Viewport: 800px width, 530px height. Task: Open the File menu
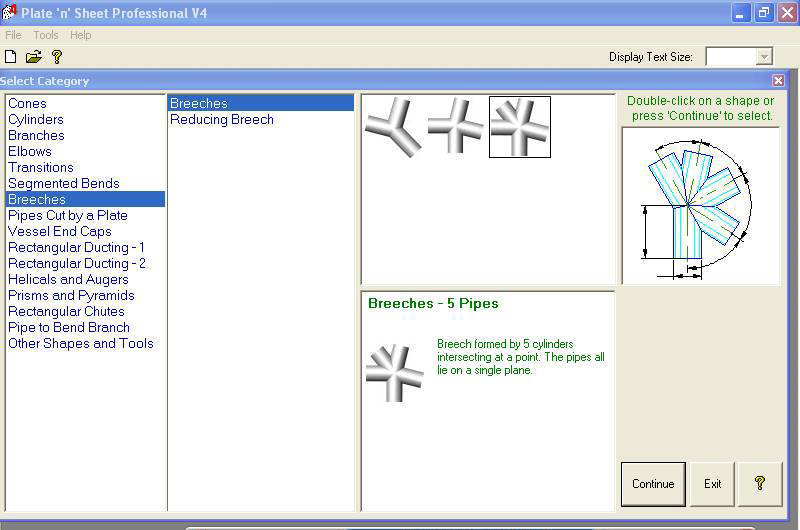coord(13,35)
